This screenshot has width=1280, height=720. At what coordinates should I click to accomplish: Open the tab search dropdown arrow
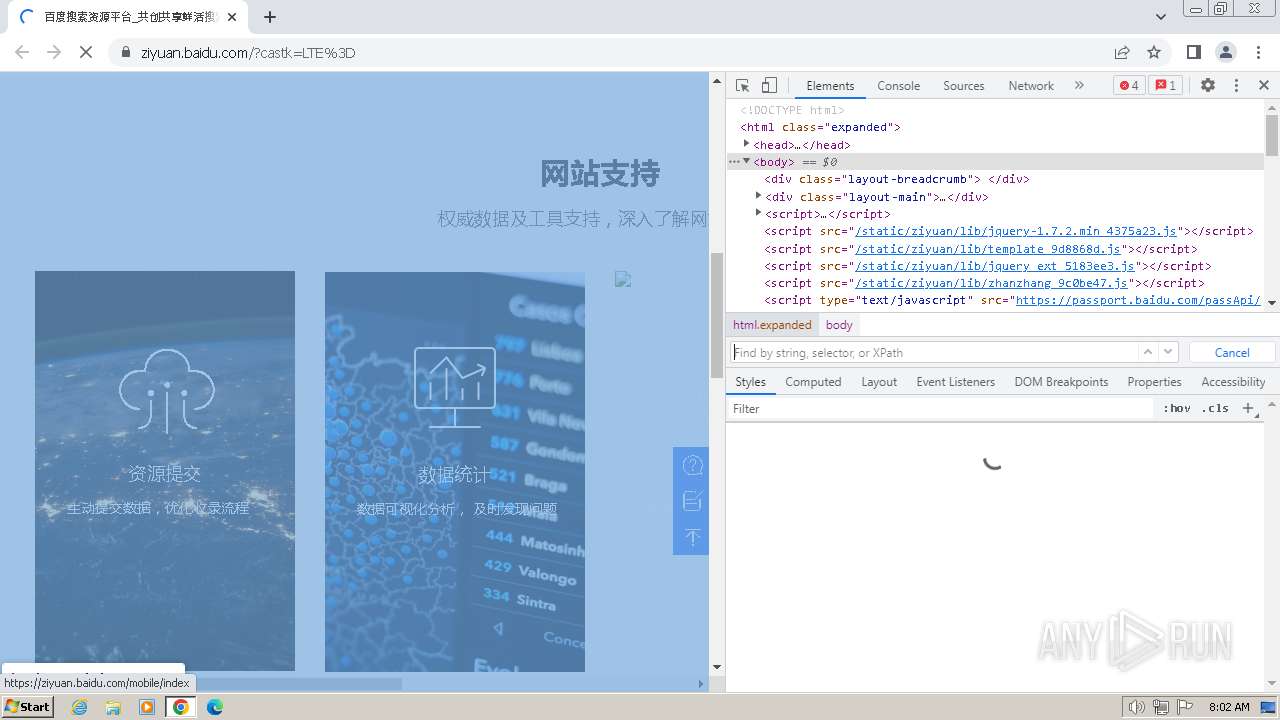(1160, 17)
